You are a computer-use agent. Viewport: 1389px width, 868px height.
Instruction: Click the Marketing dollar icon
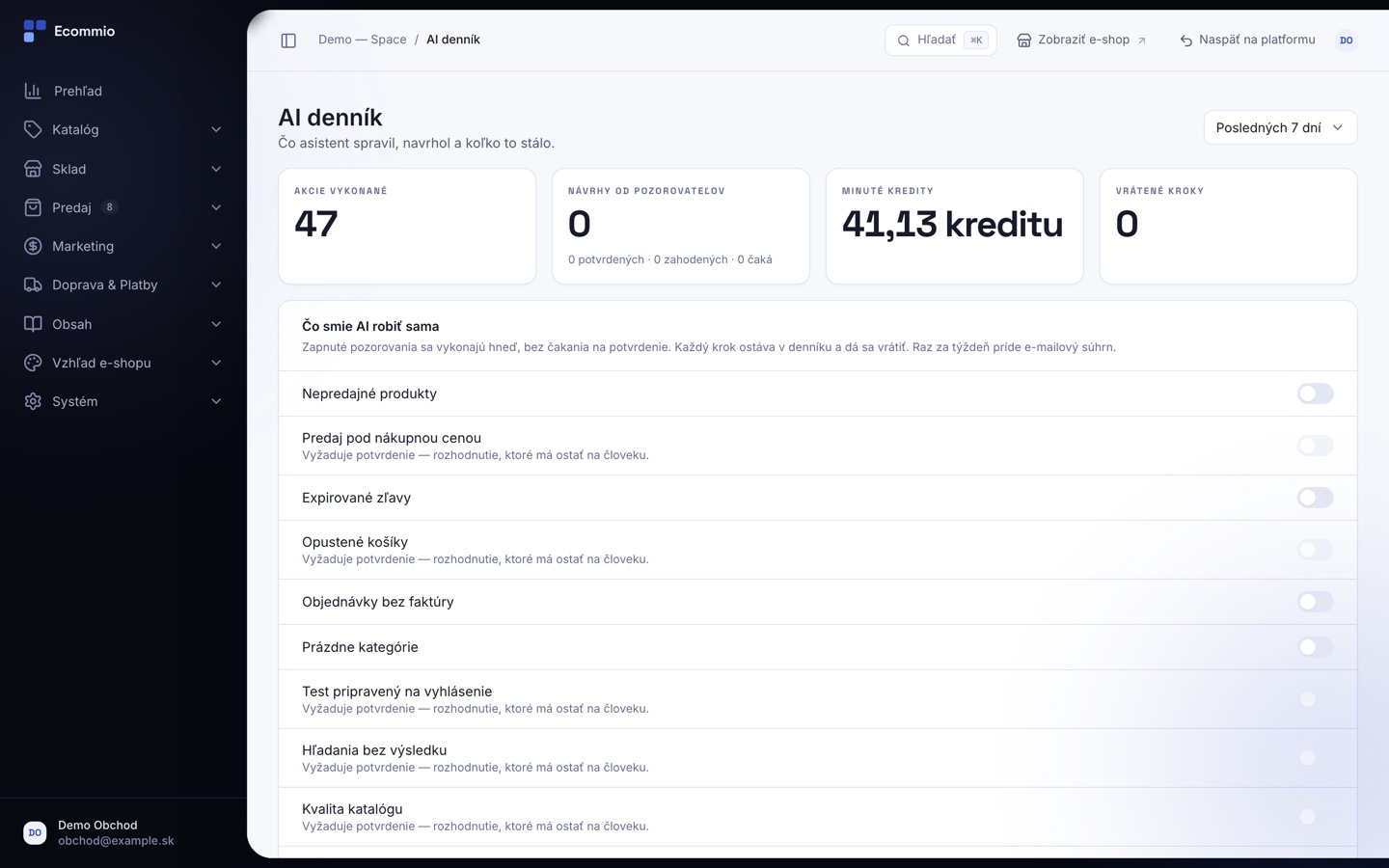pos(33,246)
